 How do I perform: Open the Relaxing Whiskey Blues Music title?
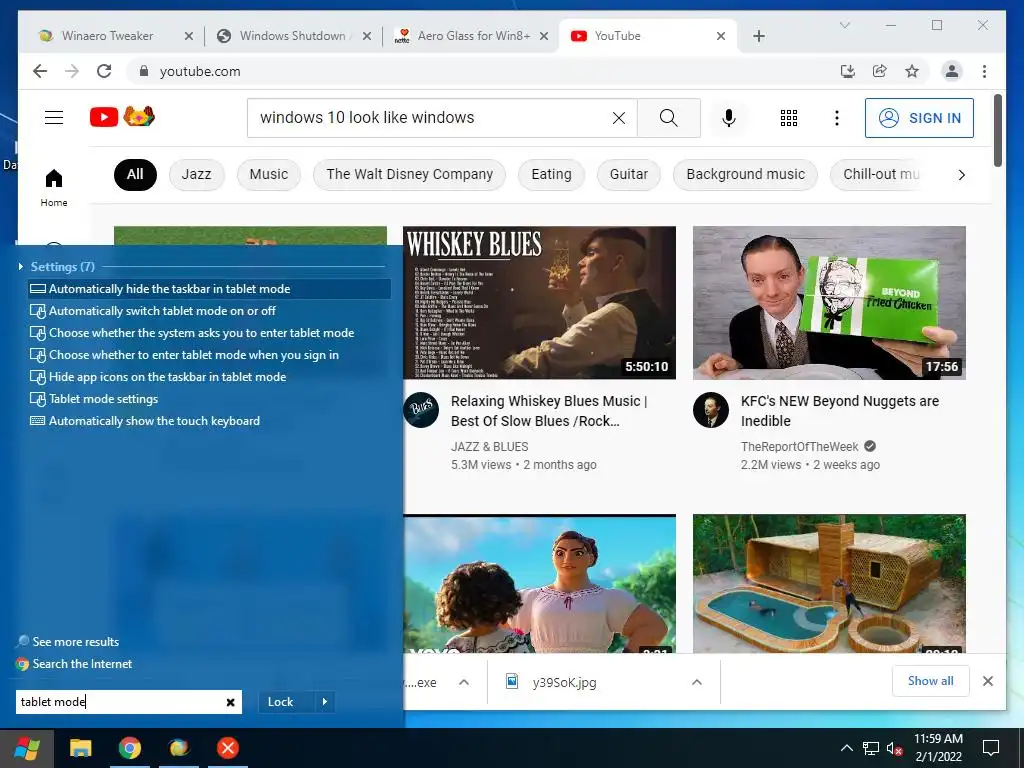click(x=549, y=411)
